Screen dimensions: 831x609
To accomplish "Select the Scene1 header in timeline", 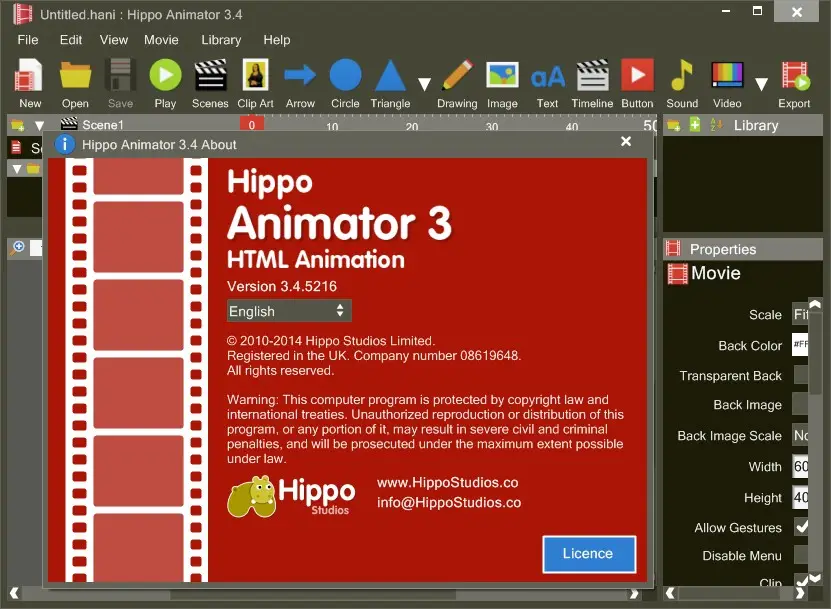I will coord(92,125).
